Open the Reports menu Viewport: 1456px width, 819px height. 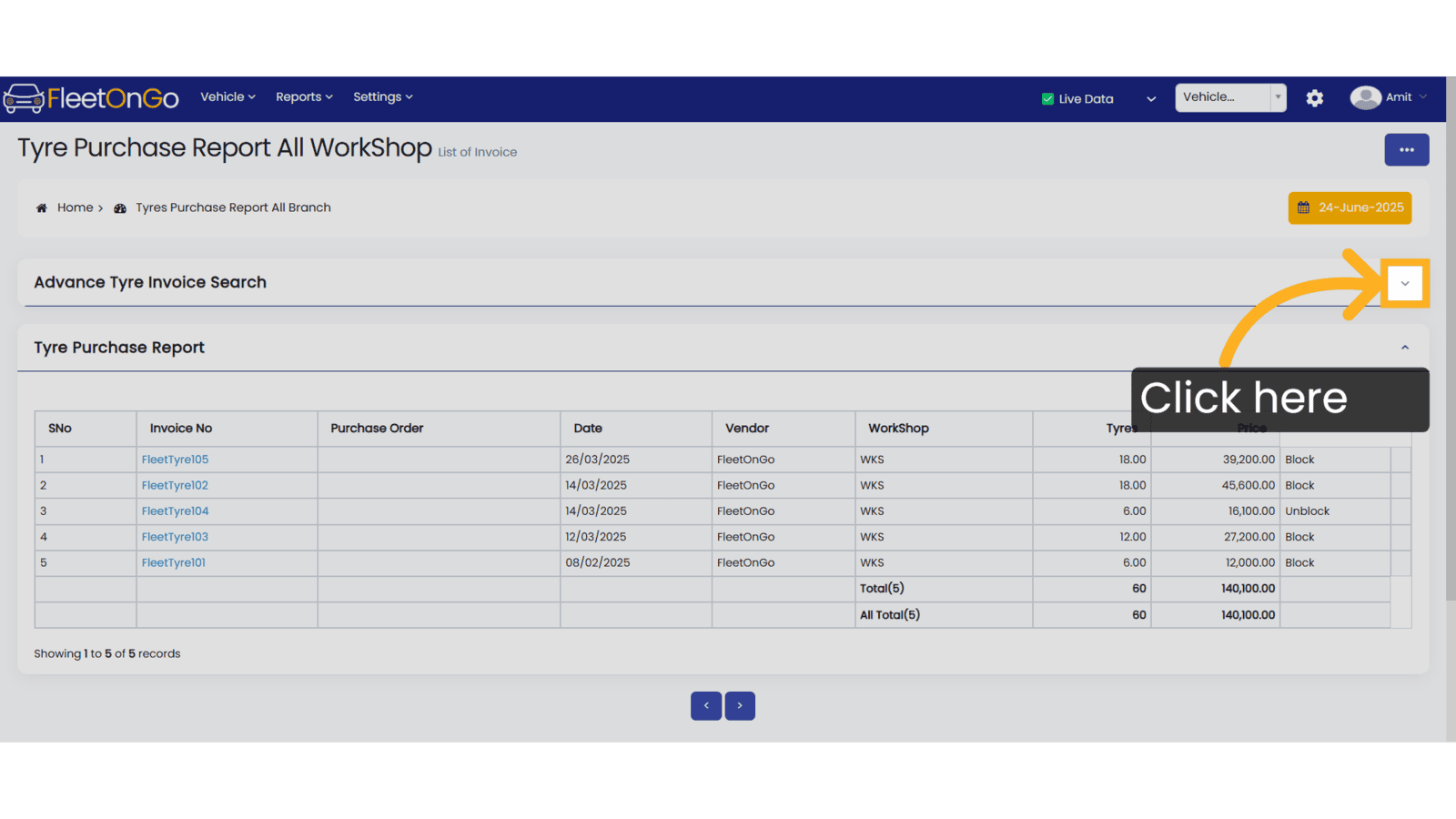304,96
